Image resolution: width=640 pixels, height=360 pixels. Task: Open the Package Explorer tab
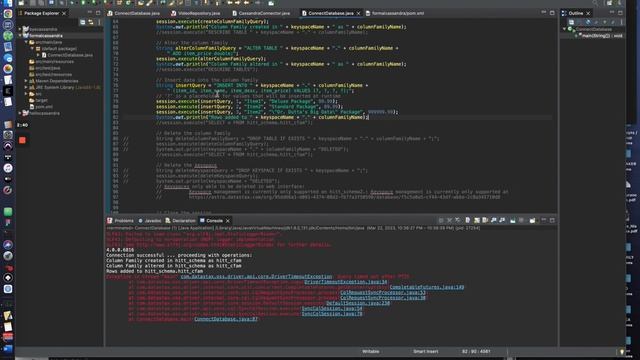click(41, 13)
